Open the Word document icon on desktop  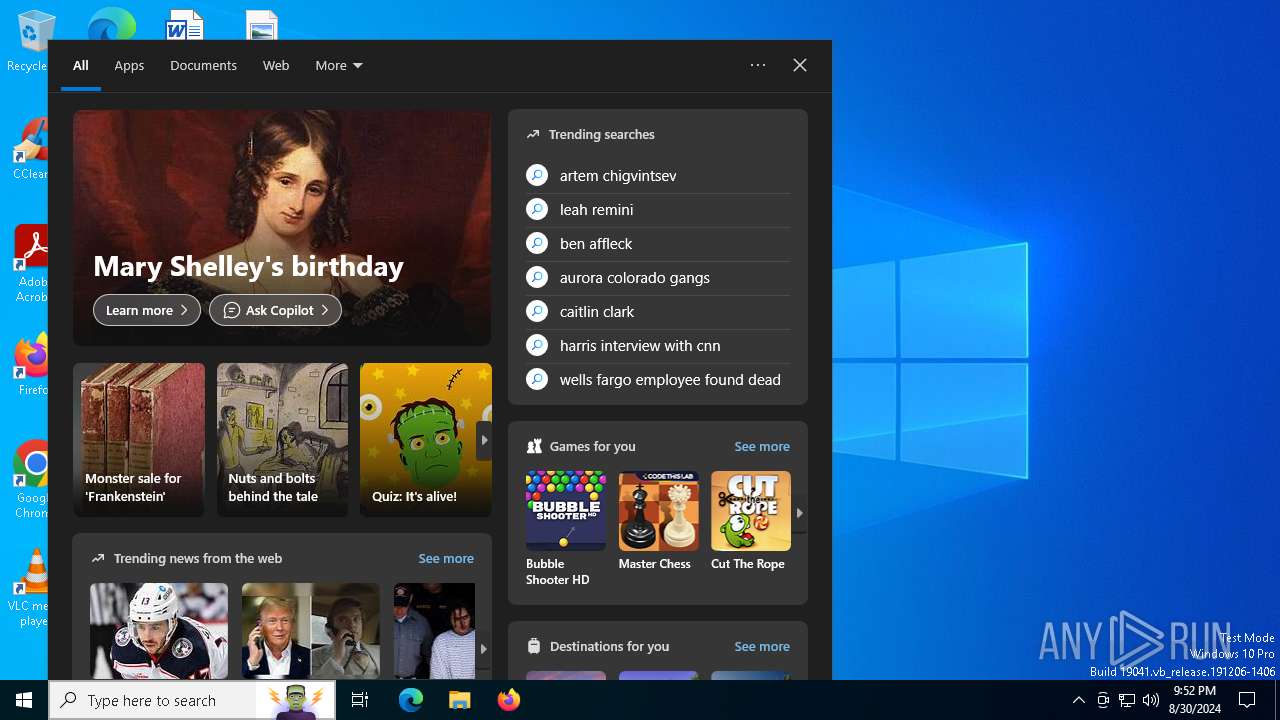185,24
